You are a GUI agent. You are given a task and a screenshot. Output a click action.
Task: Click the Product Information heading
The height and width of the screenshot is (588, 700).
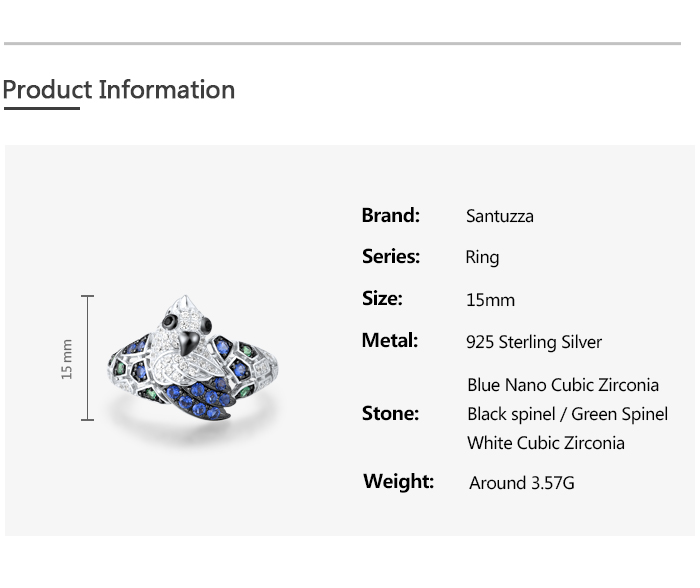[x=119, y=90]
